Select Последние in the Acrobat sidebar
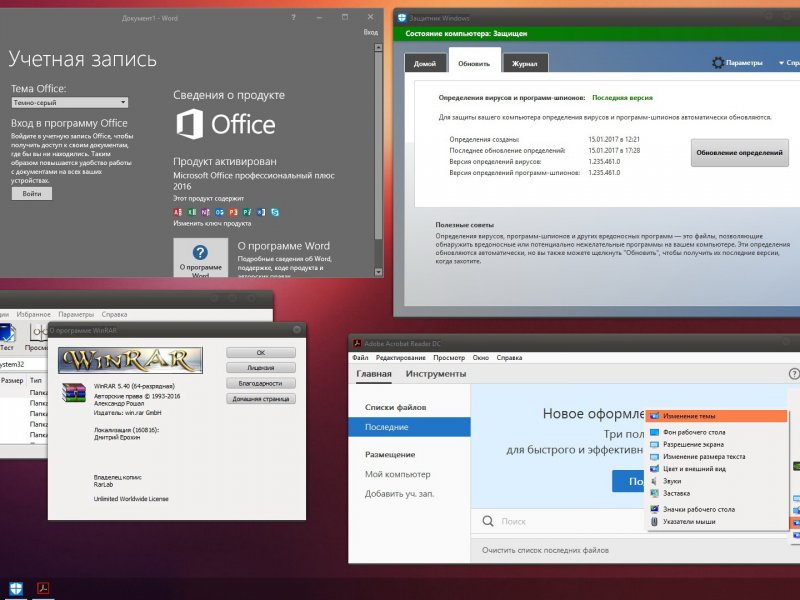 [409, 427]
